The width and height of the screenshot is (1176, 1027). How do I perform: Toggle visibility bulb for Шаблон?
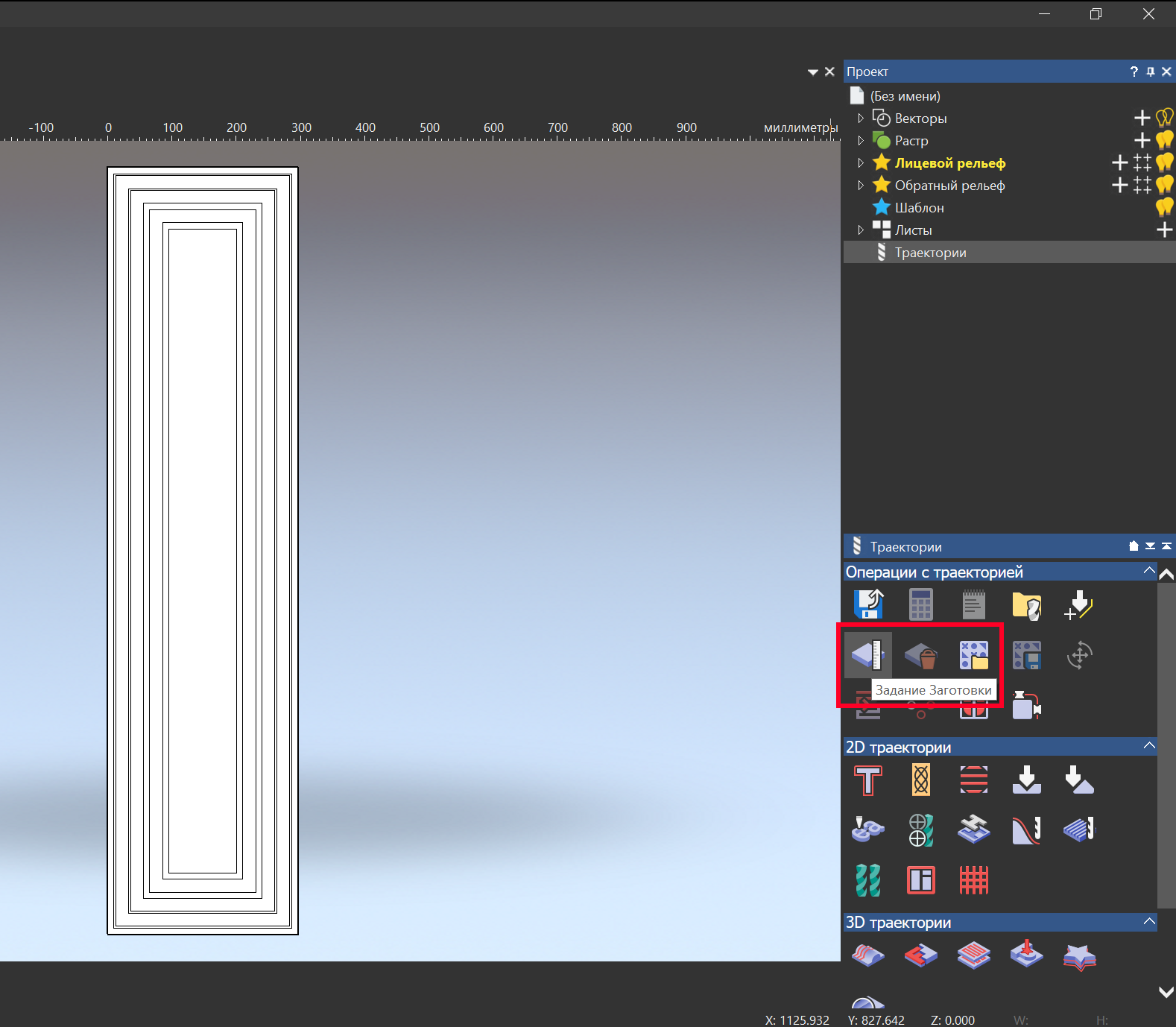point(1164,207)
